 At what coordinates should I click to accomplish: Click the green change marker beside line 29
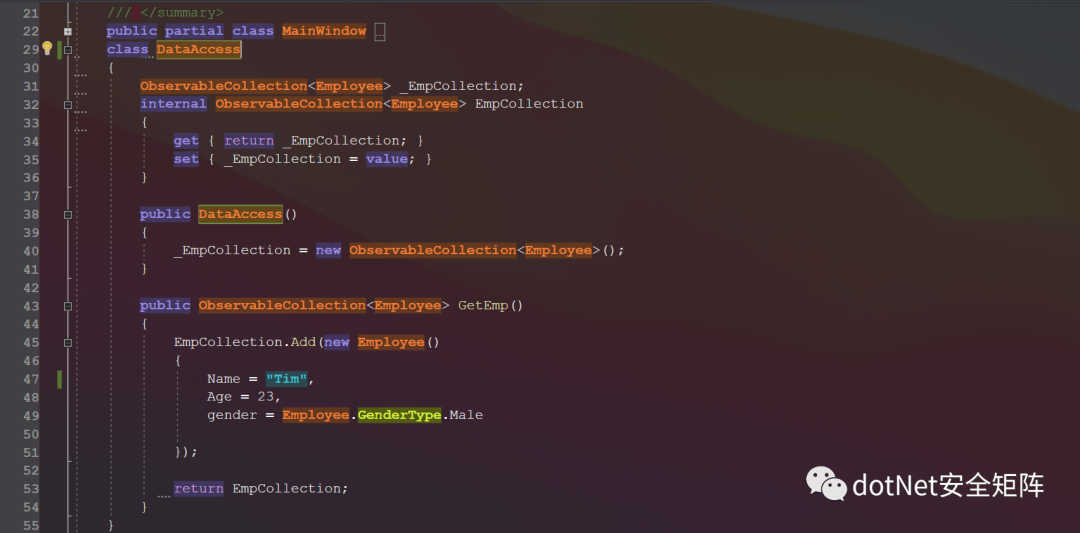pos(60,49)
